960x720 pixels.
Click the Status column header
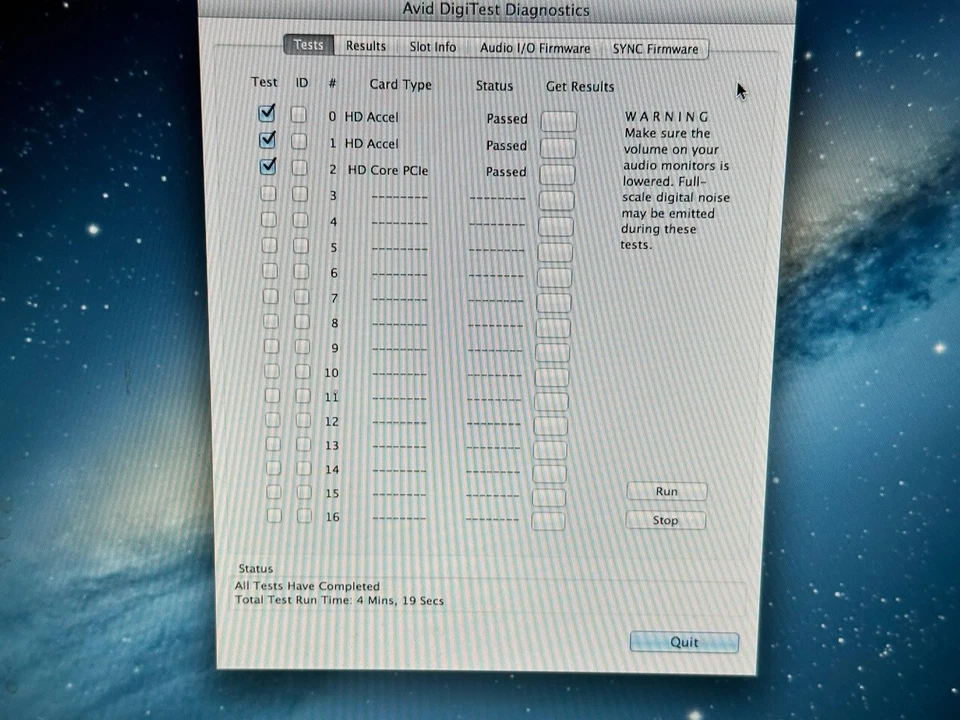(494, 86)
